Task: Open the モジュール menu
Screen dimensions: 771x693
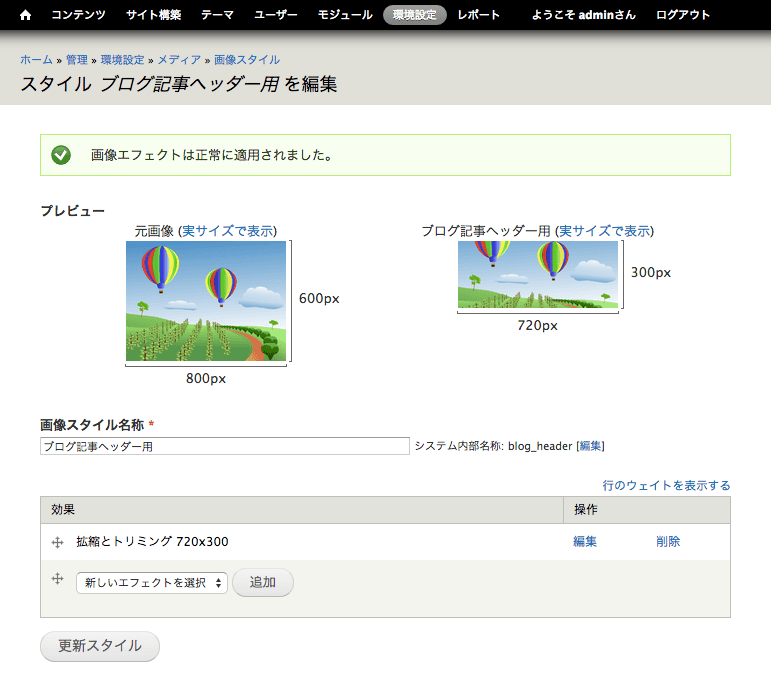Action: 345,15
